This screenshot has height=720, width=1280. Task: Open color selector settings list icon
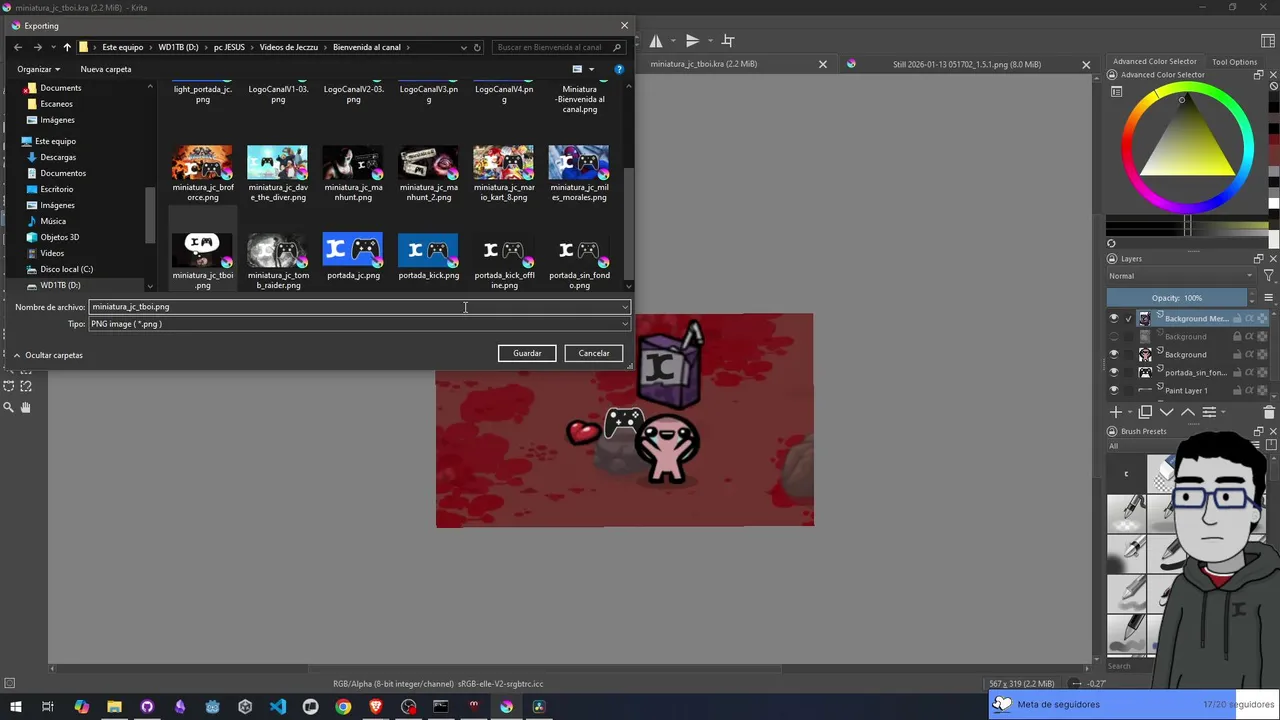1116,91
